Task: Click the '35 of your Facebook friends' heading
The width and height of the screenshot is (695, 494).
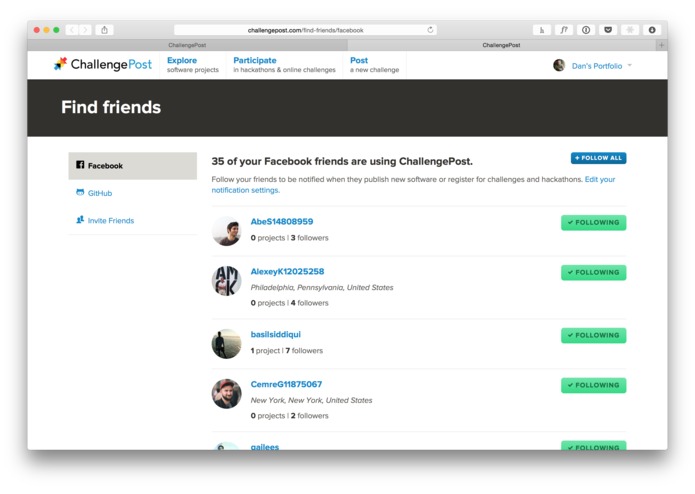Action: (x=342, y=161)
